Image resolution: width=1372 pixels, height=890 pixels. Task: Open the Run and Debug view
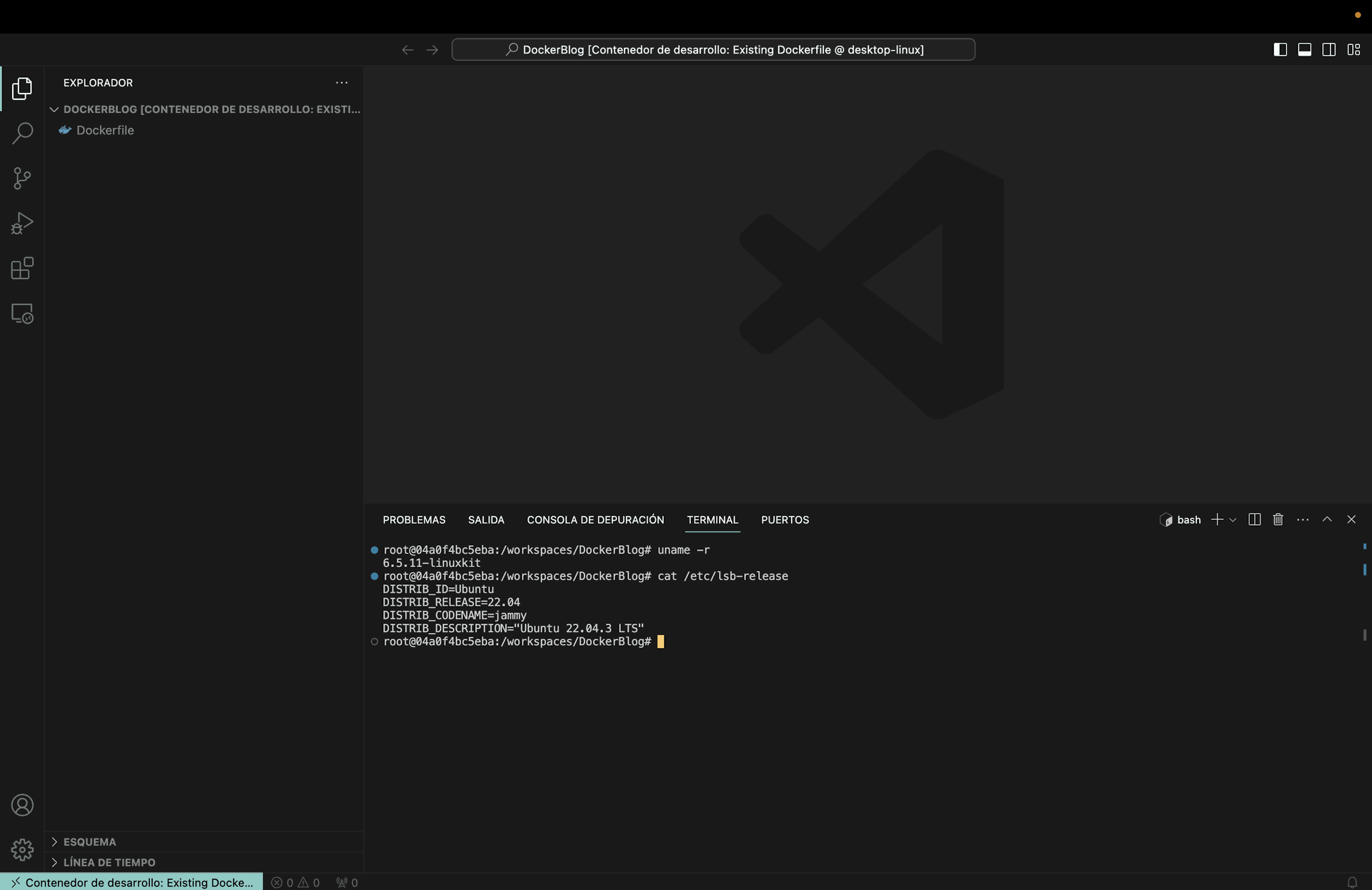click(22, 224)
